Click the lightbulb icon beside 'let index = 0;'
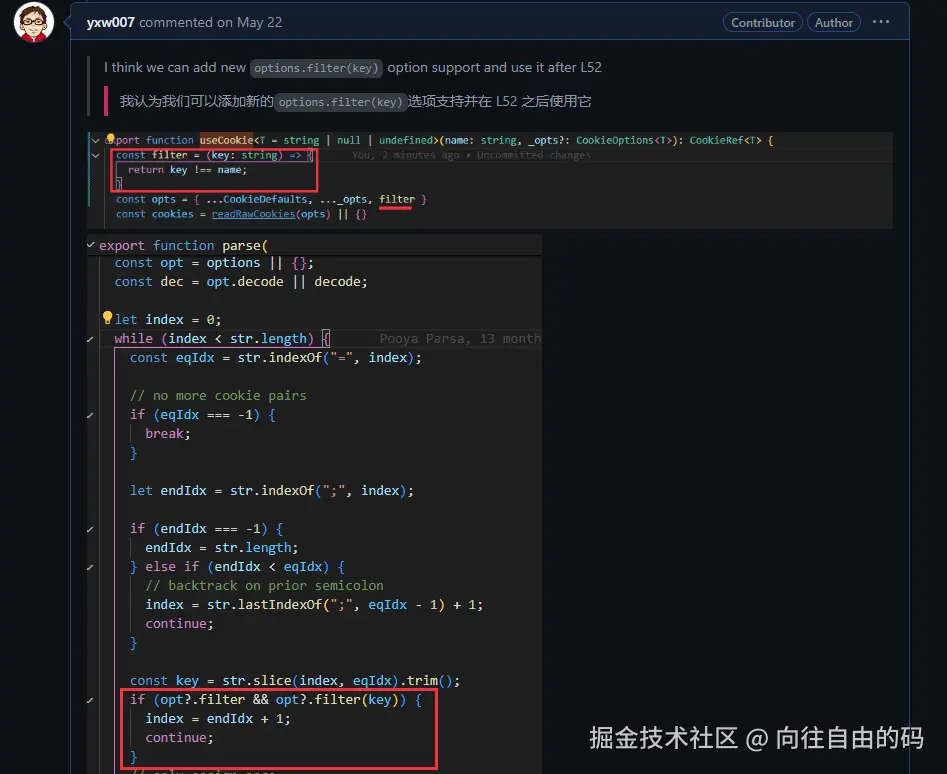 (108, 318)
